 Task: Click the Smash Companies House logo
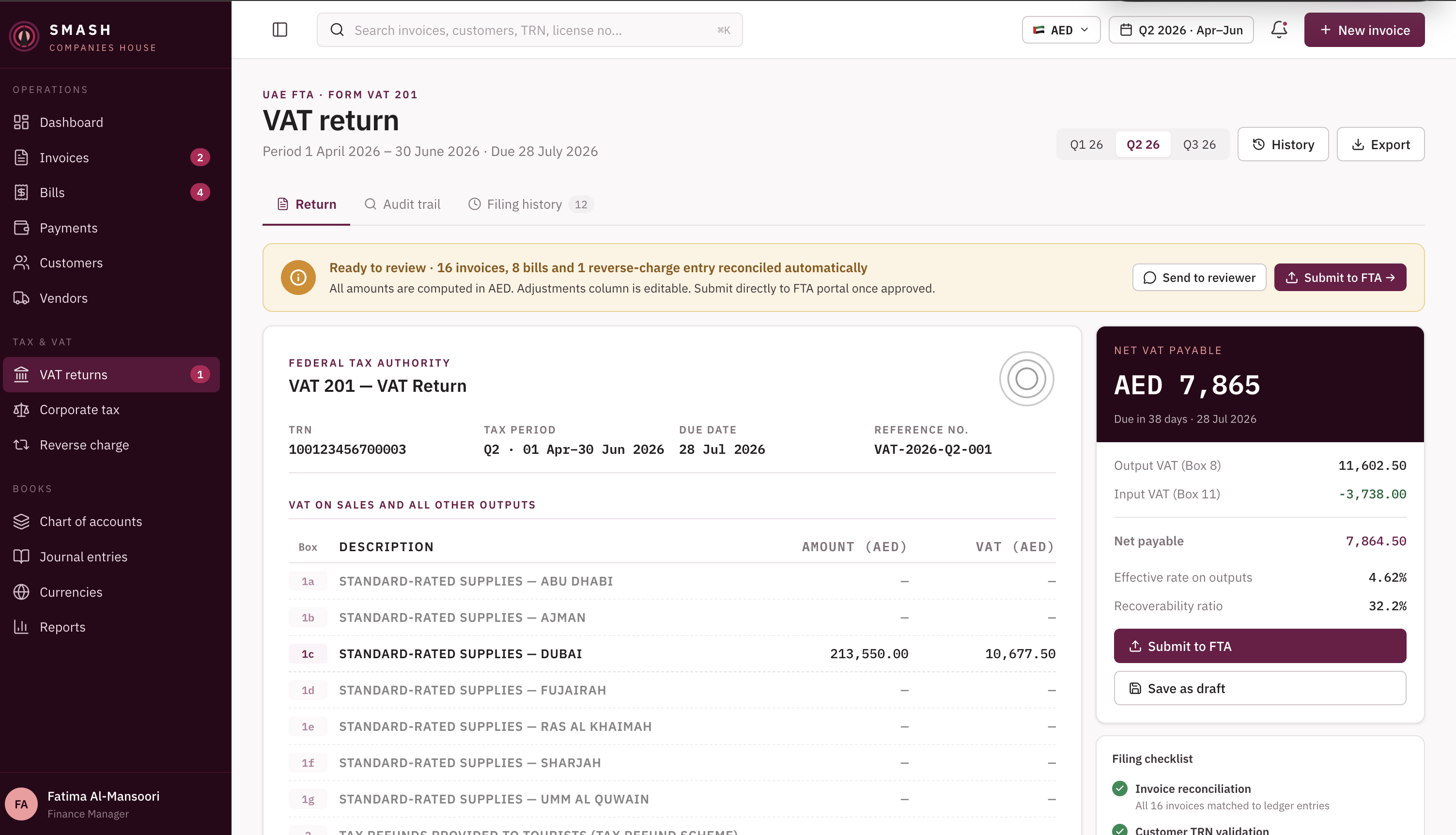click(24, 37)
